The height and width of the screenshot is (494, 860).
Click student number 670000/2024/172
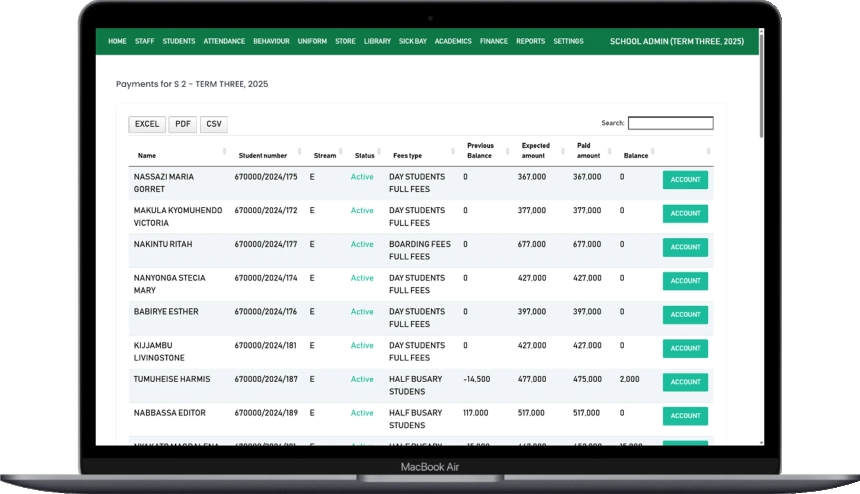(266, 210)
